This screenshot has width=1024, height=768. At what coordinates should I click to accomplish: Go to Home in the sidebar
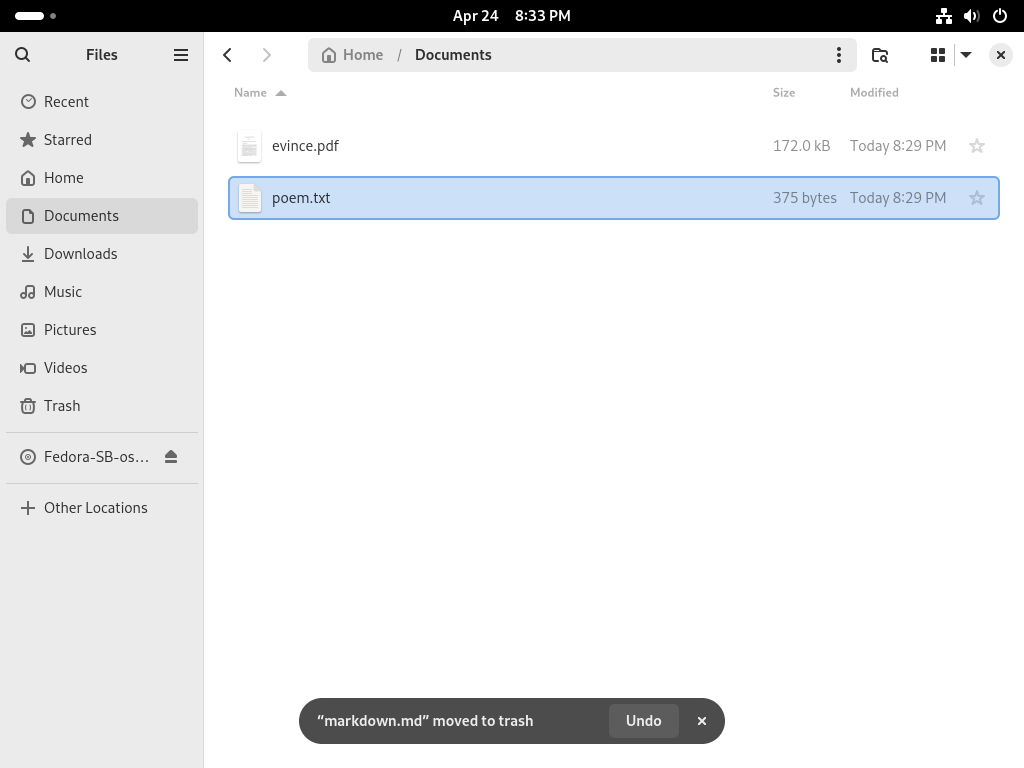[102, 178]
